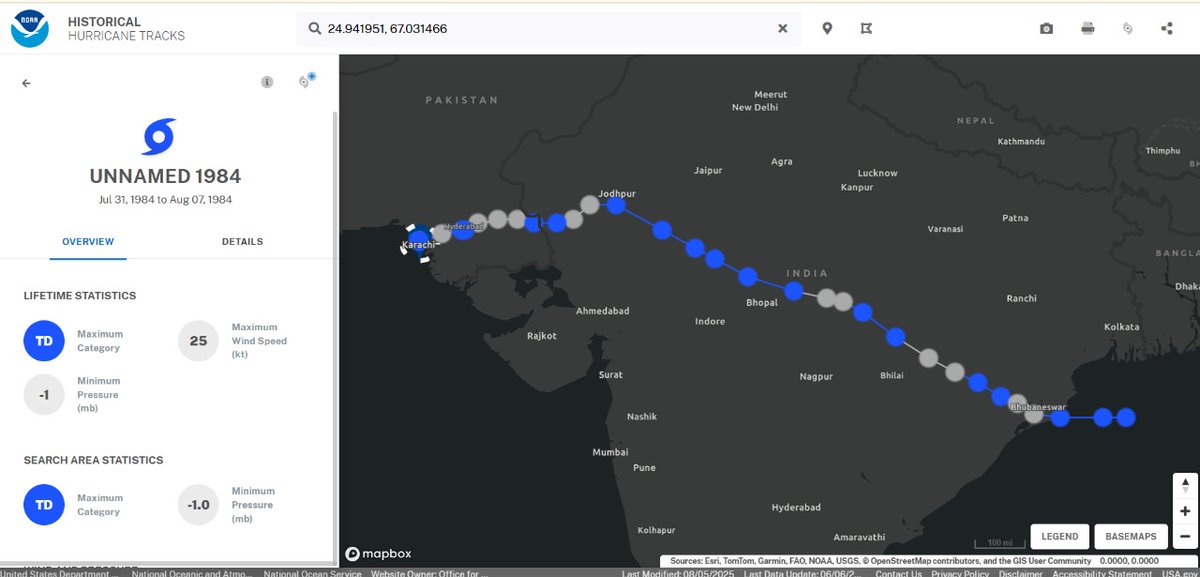Open storm info with the i icon
The width and height of the screenshot is (1200, 577).
point(267,82)
